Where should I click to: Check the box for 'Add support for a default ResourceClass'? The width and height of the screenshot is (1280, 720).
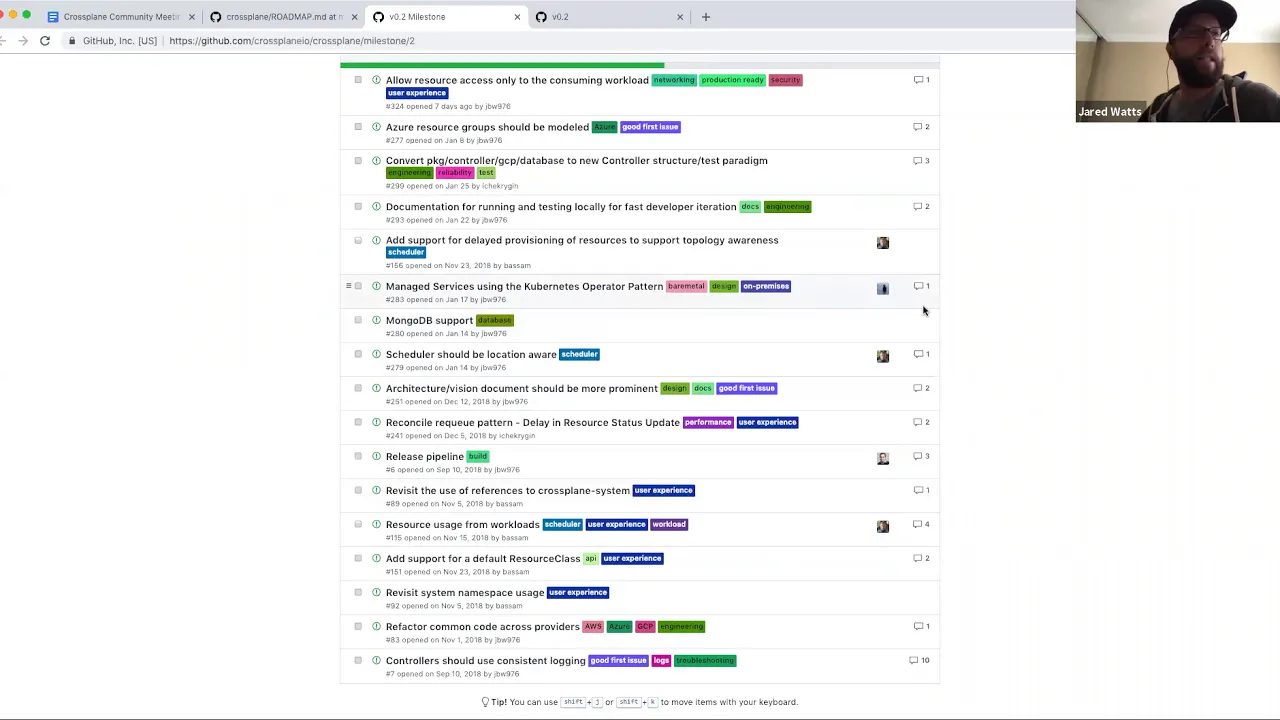click(358, 558)
